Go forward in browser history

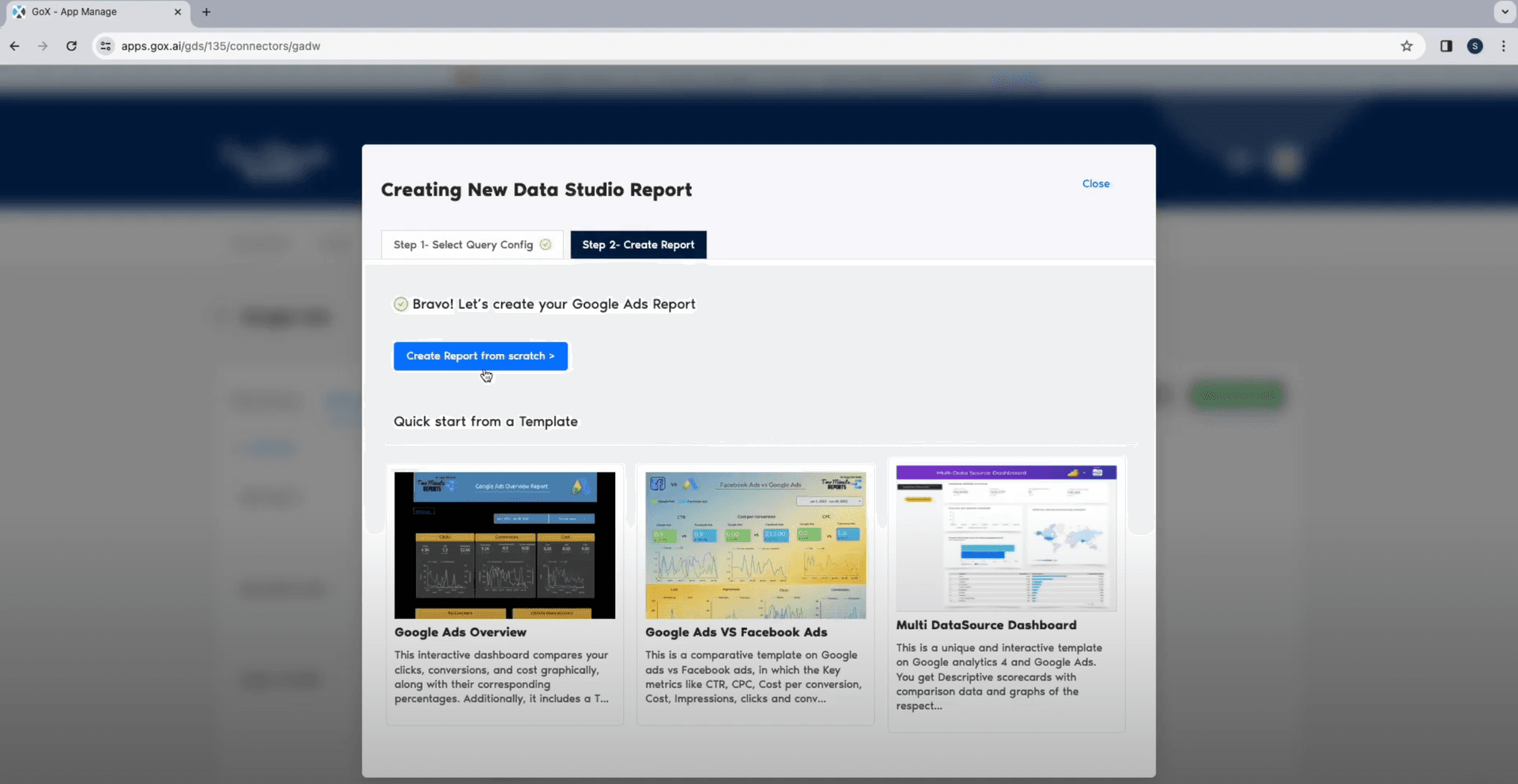(x=43, y=46)
